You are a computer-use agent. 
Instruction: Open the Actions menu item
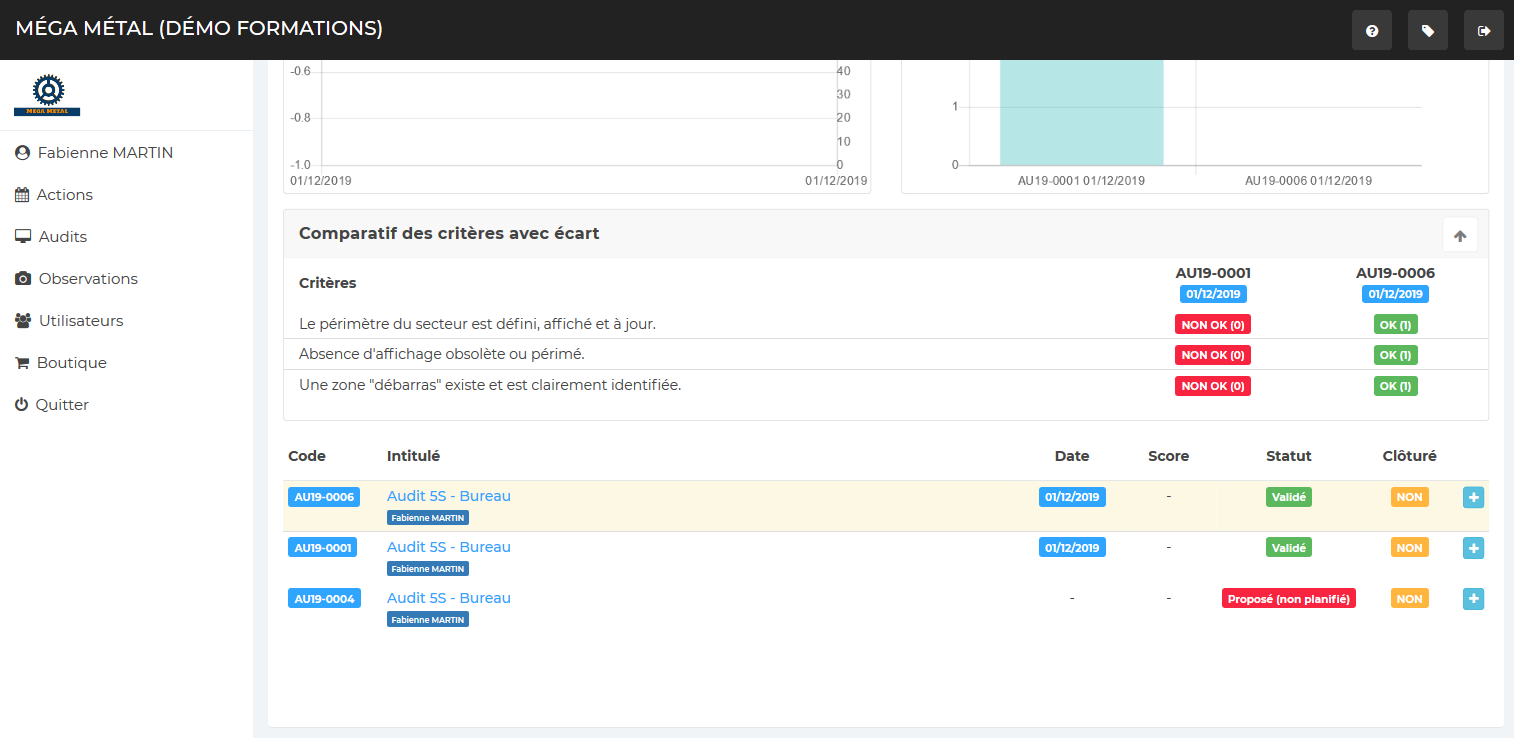click(x=64, y=195)
